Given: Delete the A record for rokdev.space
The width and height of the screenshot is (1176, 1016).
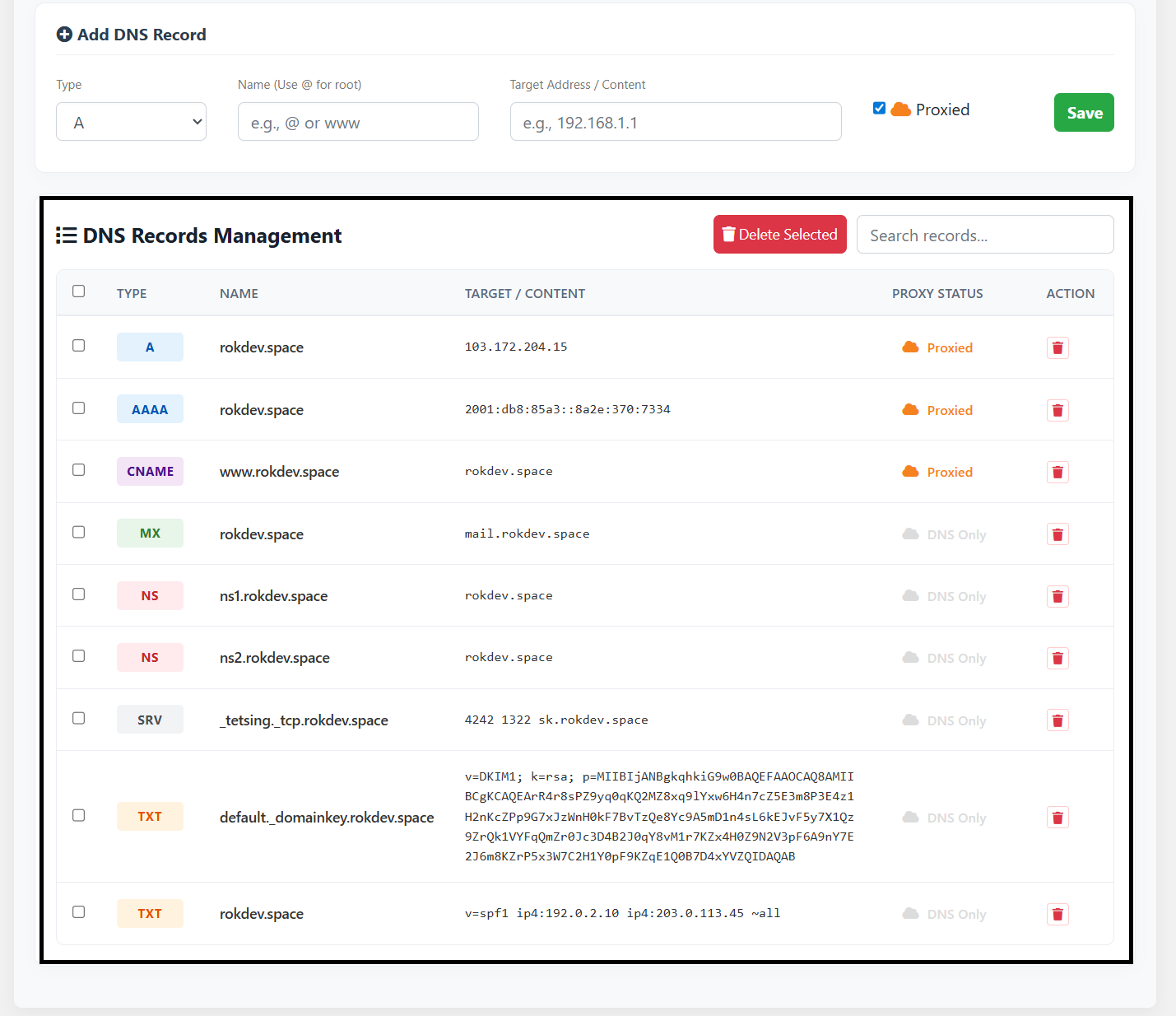Looking at the screenshot, I should tap(1057, 347).
